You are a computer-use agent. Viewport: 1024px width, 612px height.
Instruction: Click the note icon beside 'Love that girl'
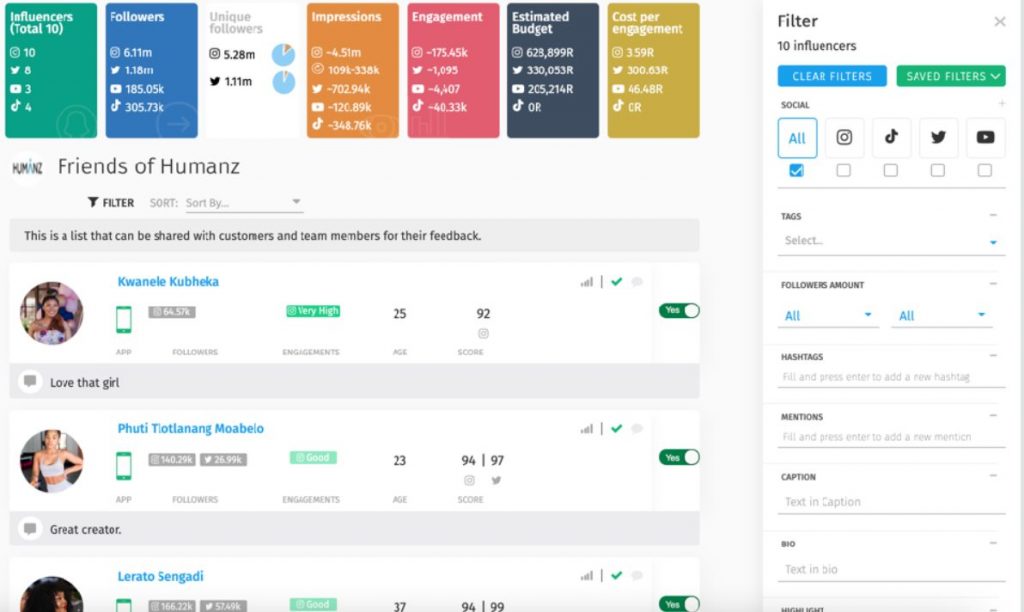(30, 381)
